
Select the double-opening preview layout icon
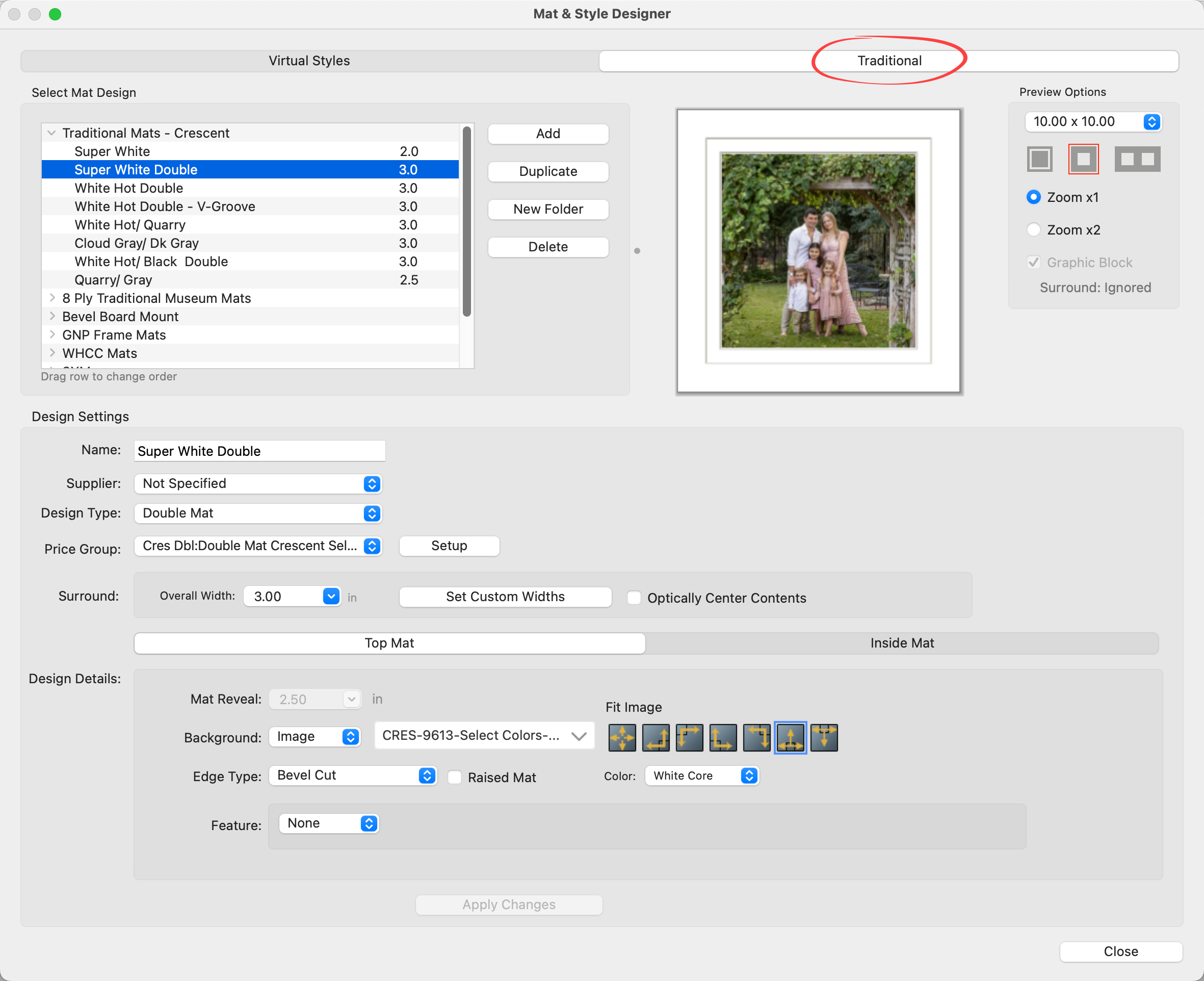(1137, 159)
